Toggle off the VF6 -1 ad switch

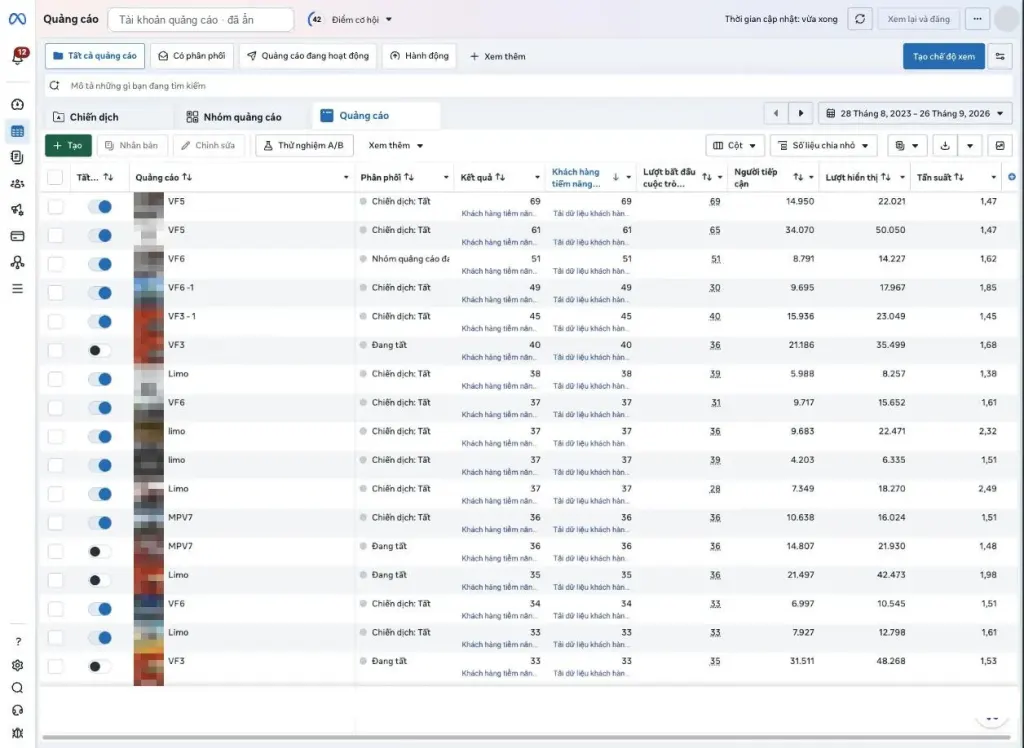tap(100, 293)
